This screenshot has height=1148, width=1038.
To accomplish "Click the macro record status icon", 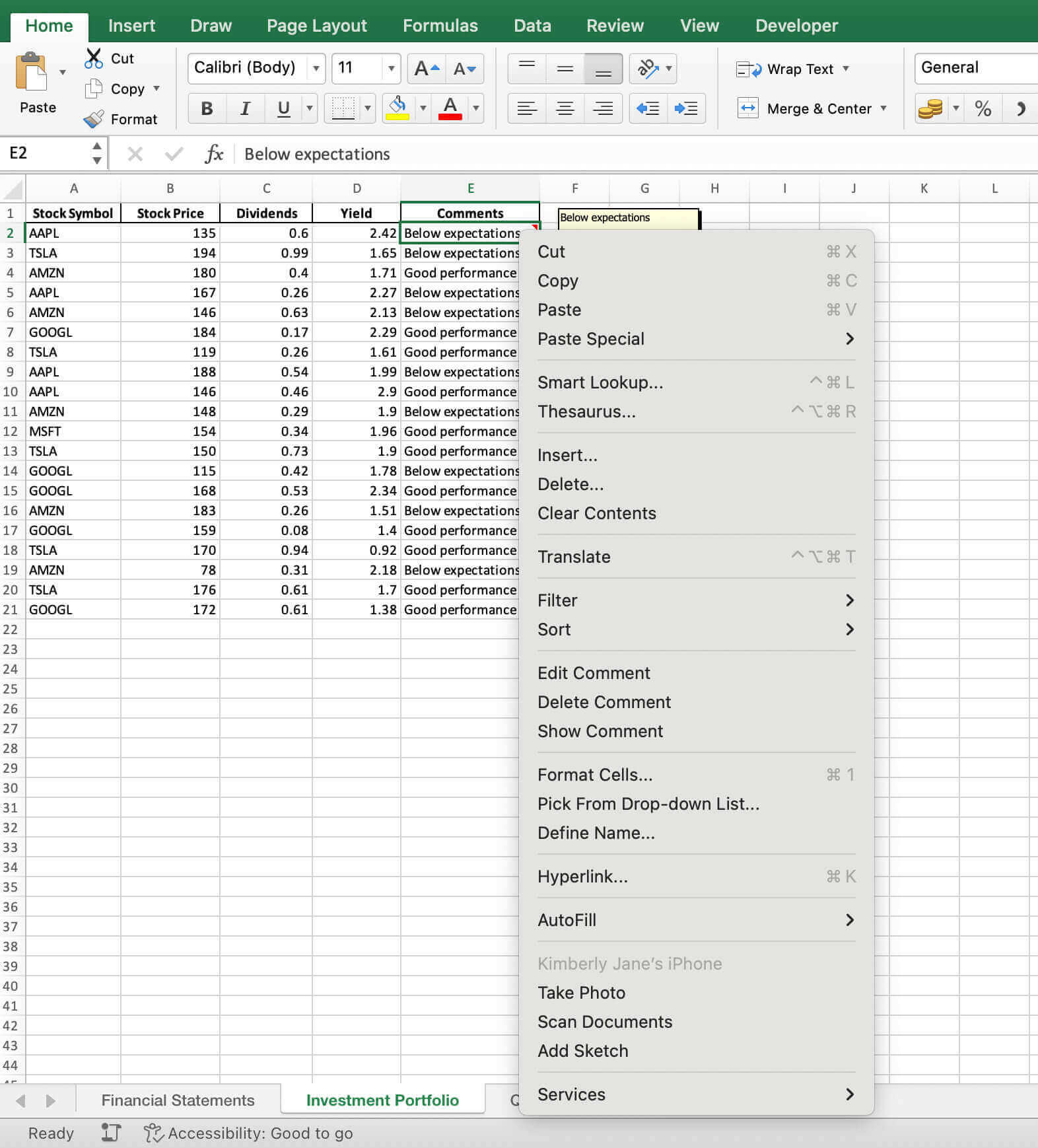I will pyautogui.click(x=111, y=1133).
